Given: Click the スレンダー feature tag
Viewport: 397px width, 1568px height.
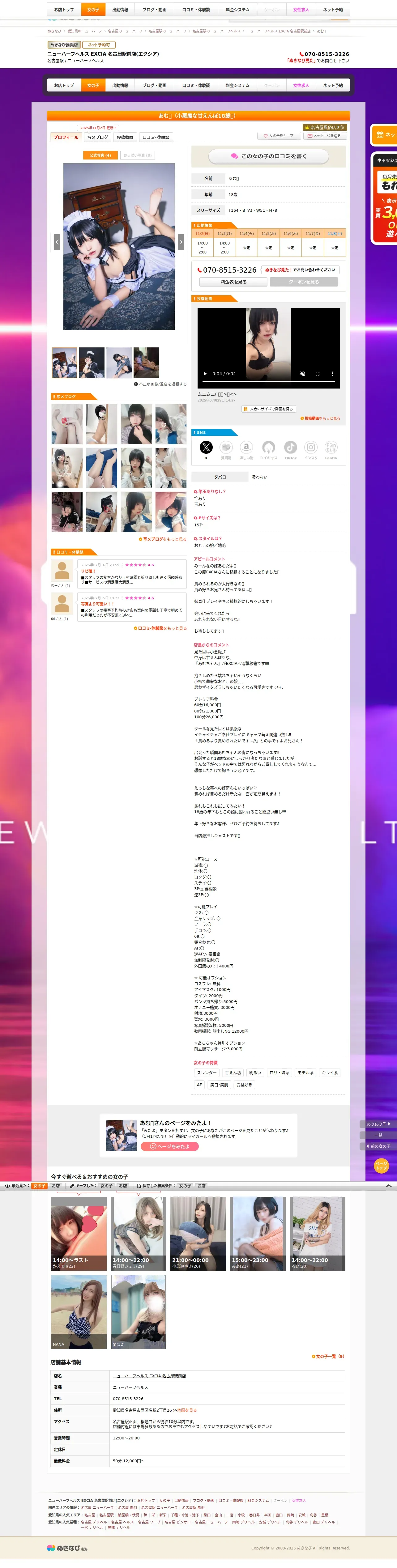Looking at the screenshot, I should click(207, 1073).
